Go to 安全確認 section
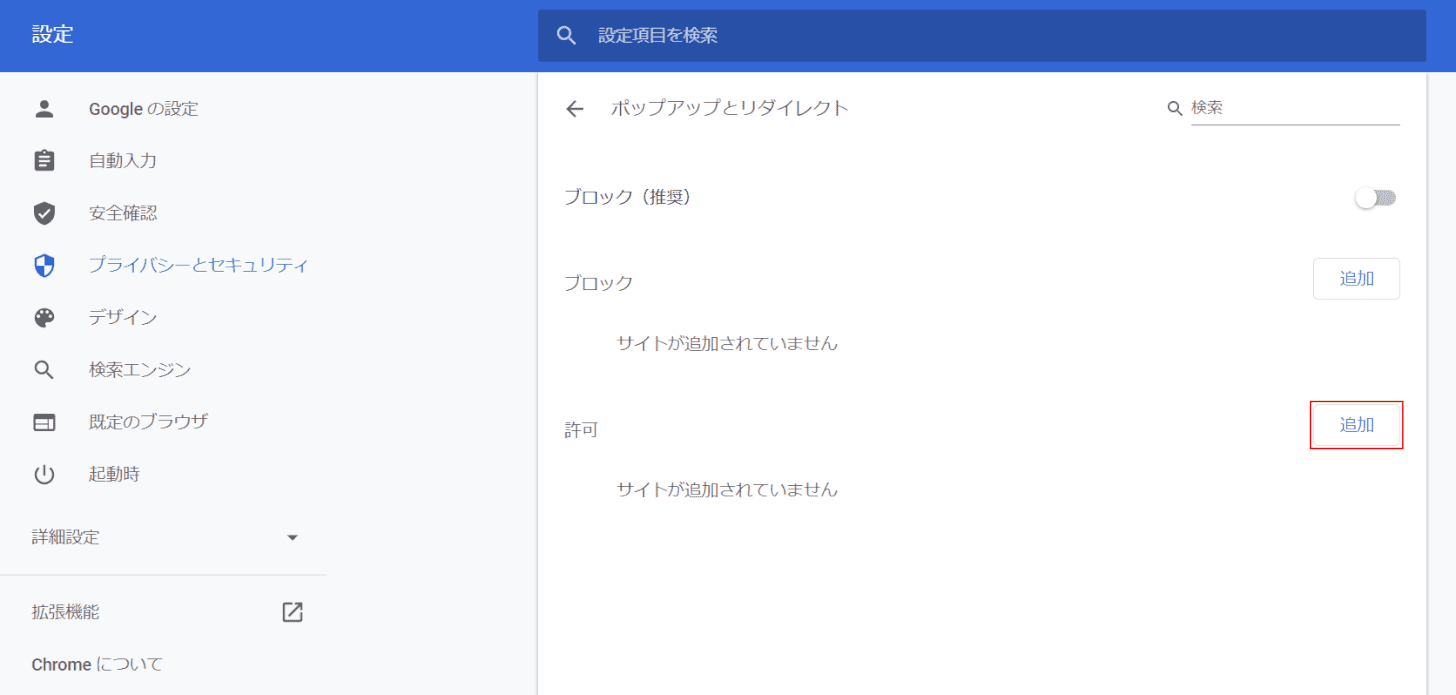 [123, 213]
